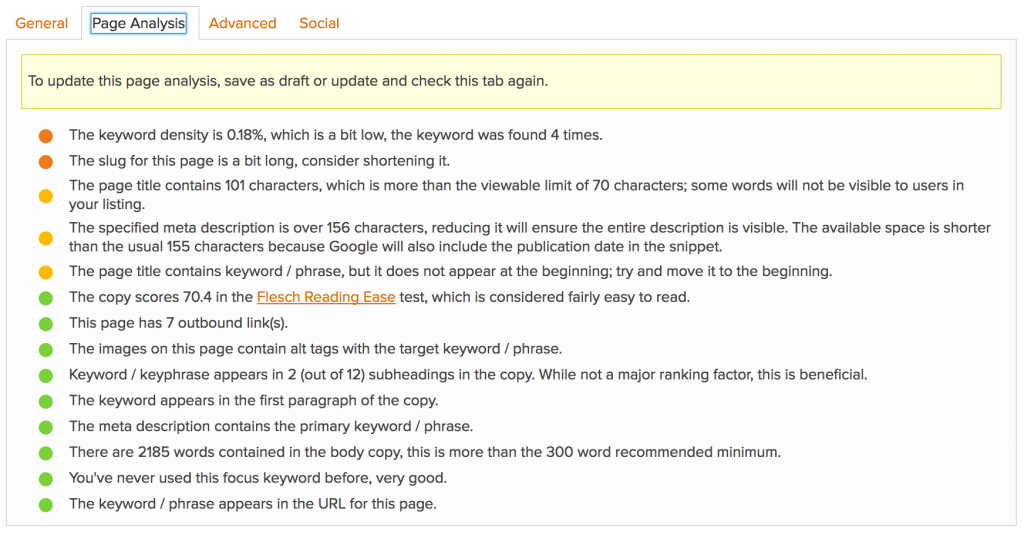Click green dot beside meta description keyword result
Image resolution: width=1024 pixels, height=538 pixels.
click(x=46, y=427)
